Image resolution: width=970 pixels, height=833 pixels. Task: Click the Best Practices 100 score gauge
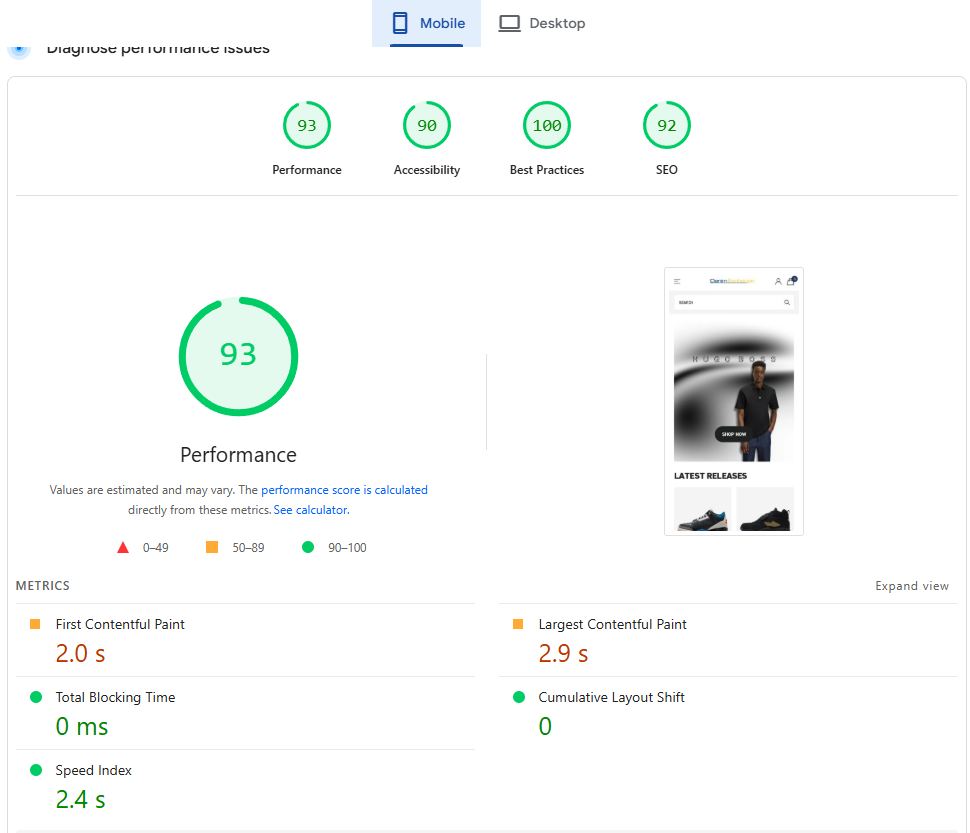tap(547, 126)
